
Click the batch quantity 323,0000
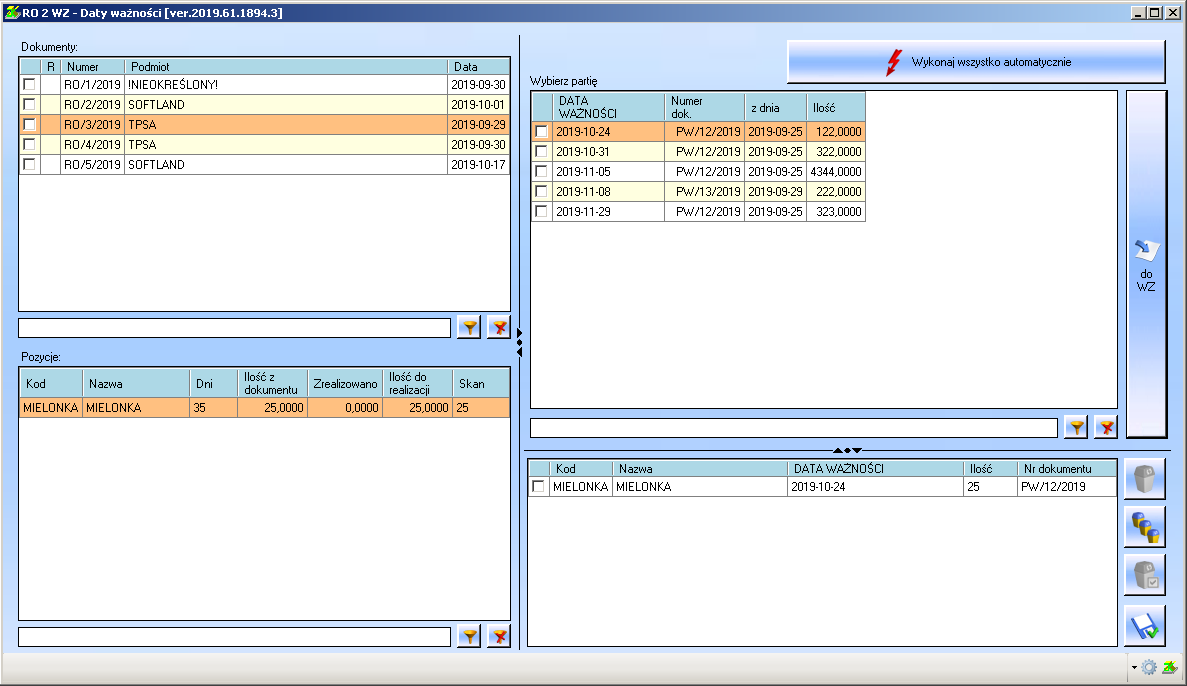pos(839,211)
